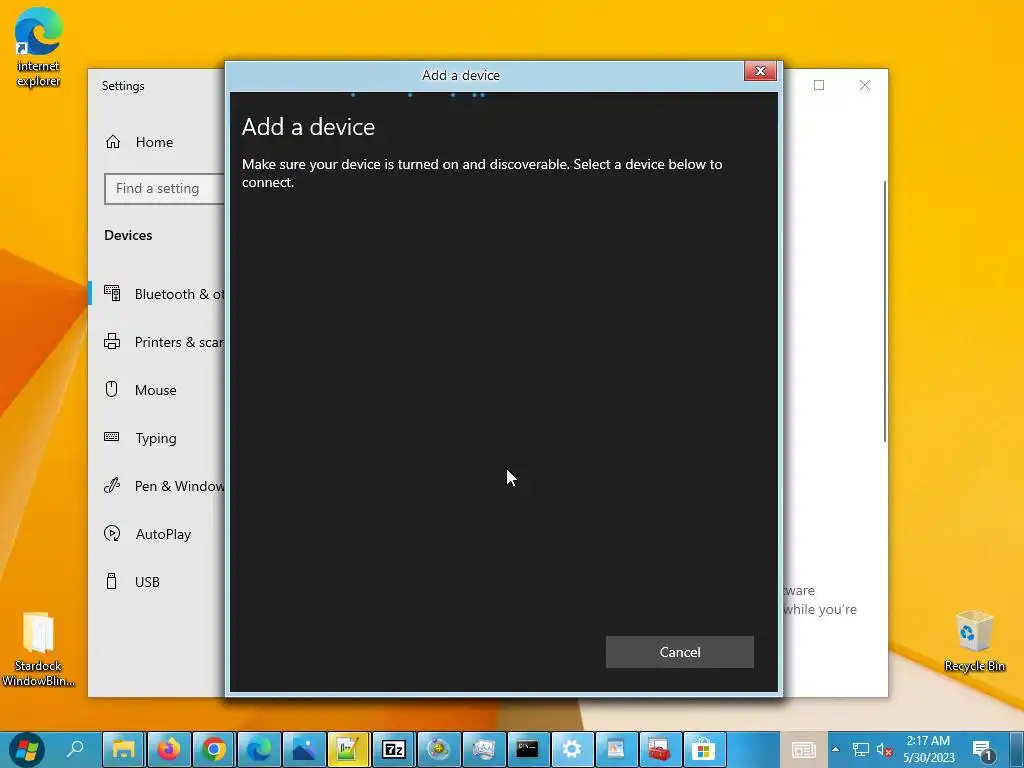Click the keyboard icon beside Typing
1024x768 pixels.
pyautogui.click(x=112, y=437)
